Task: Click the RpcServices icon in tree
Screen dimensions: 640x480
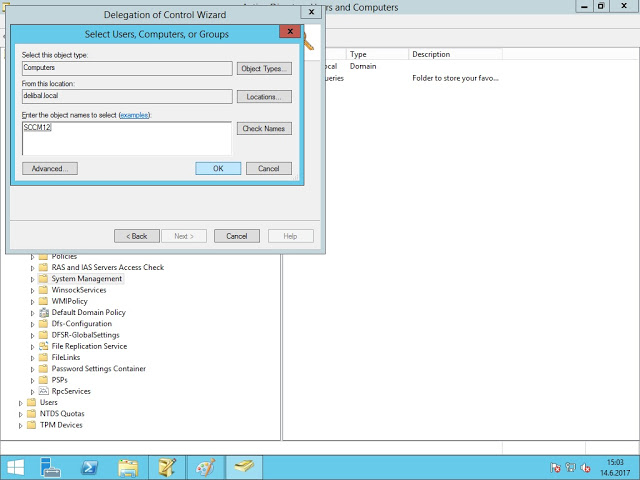Action: pyautogui.click(x=43, y=391)
